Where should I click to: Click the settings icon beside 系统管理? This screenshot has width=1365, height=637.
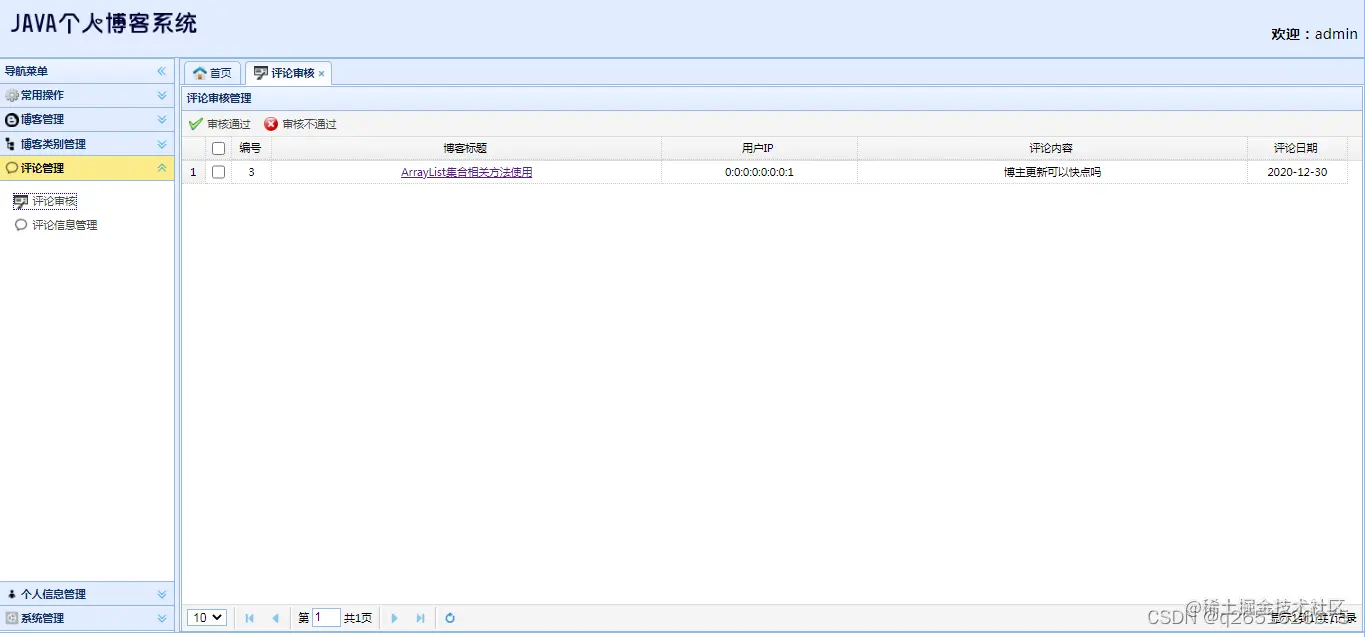pos(12,618)
